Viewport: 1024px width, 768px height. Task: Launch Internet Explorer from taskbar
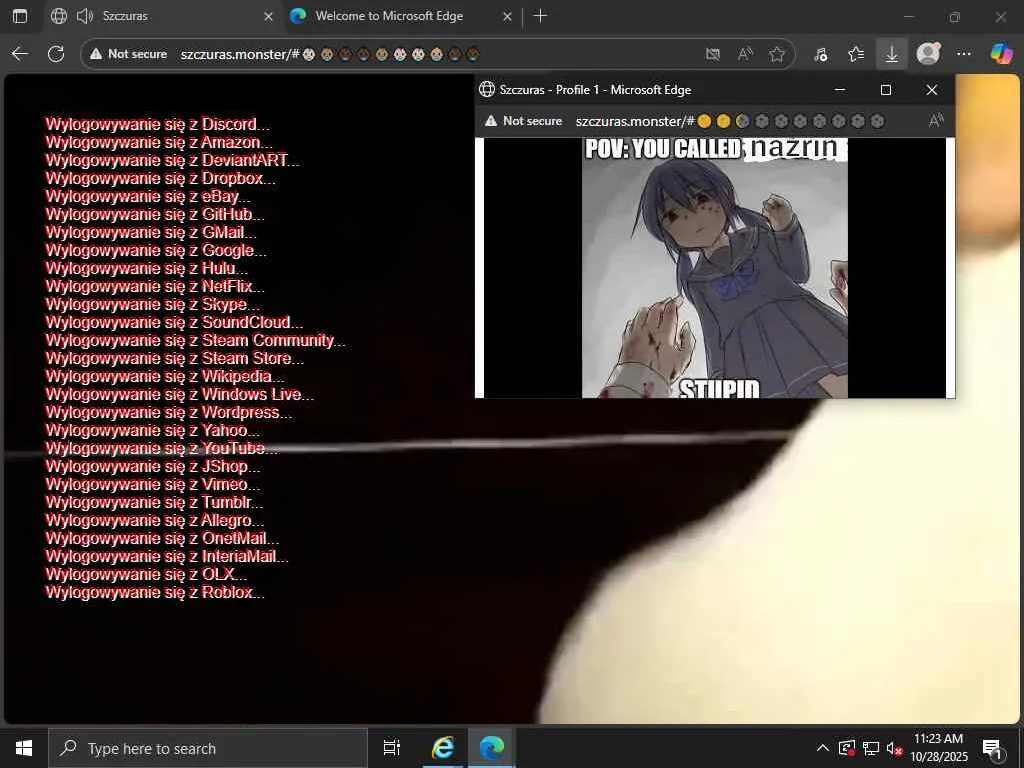click(x=443, y=748)
